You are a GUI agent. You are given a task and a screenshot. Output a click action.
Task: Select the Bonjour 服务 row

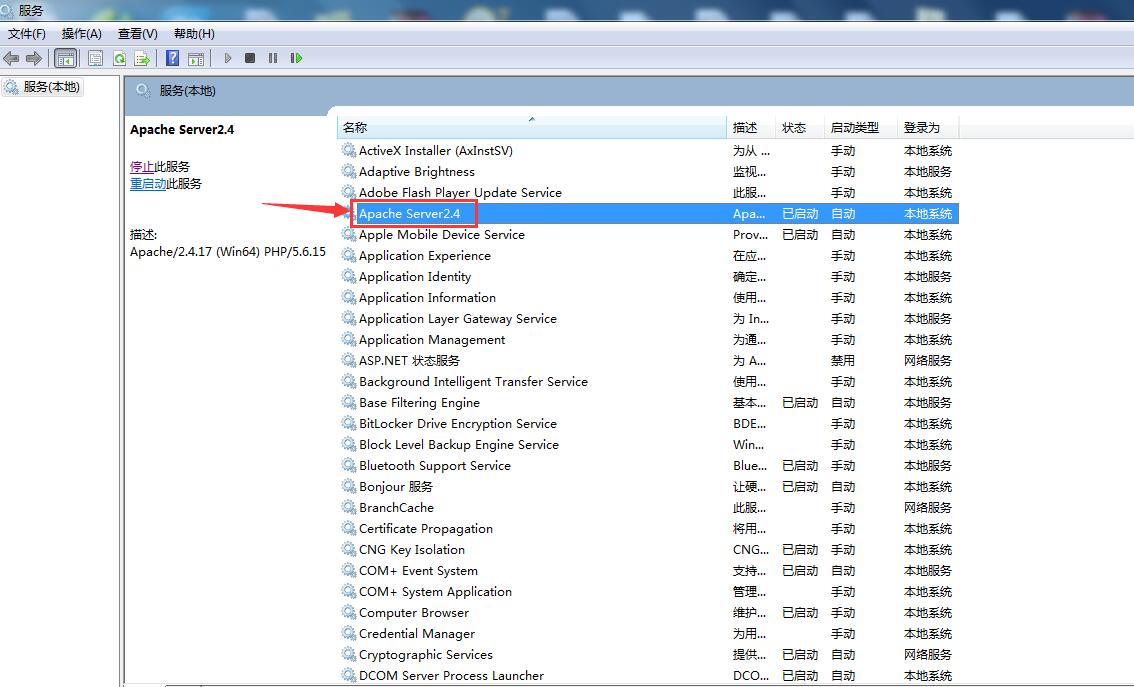pyautogui.click(x=649, y=486)
